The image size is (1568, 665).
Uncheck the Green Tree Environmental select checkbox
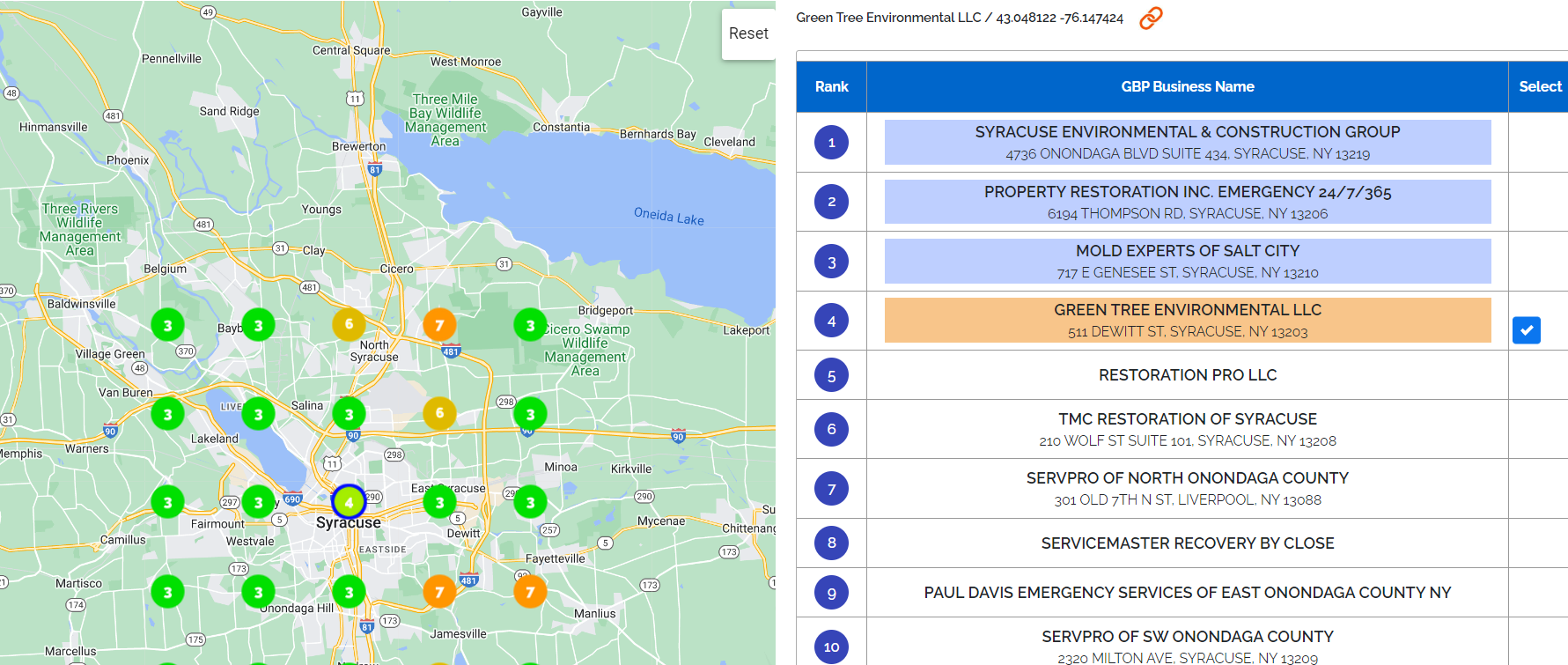point(1527,330)
